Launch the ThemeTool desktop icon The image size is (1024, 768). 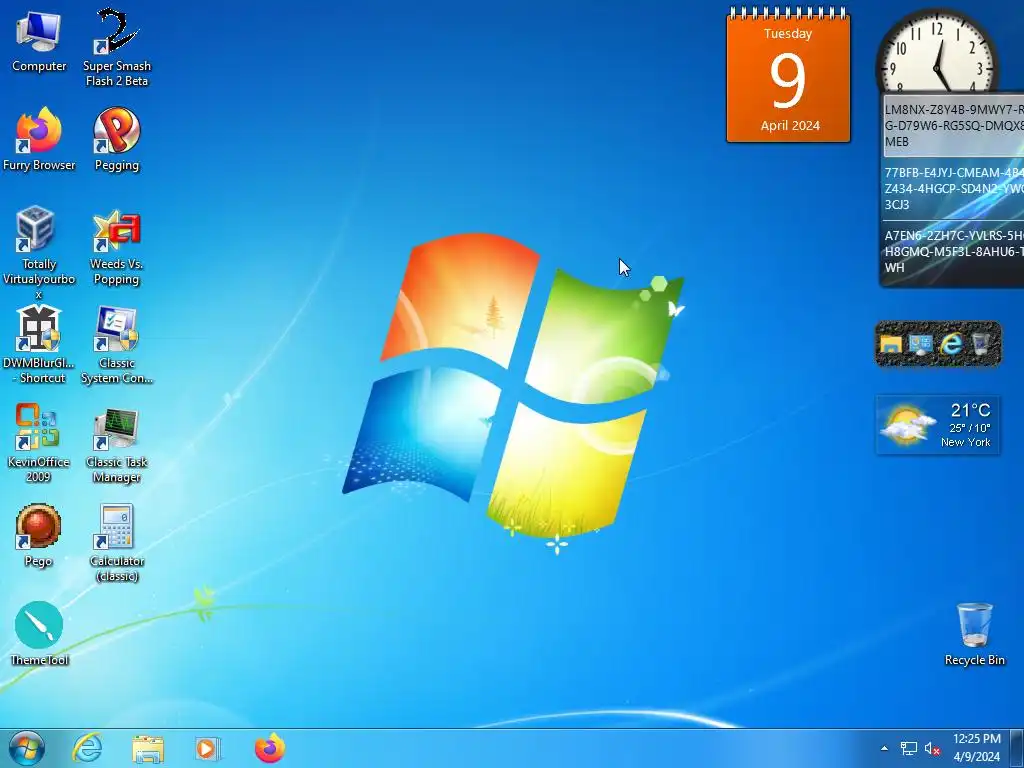pos(39,633)
